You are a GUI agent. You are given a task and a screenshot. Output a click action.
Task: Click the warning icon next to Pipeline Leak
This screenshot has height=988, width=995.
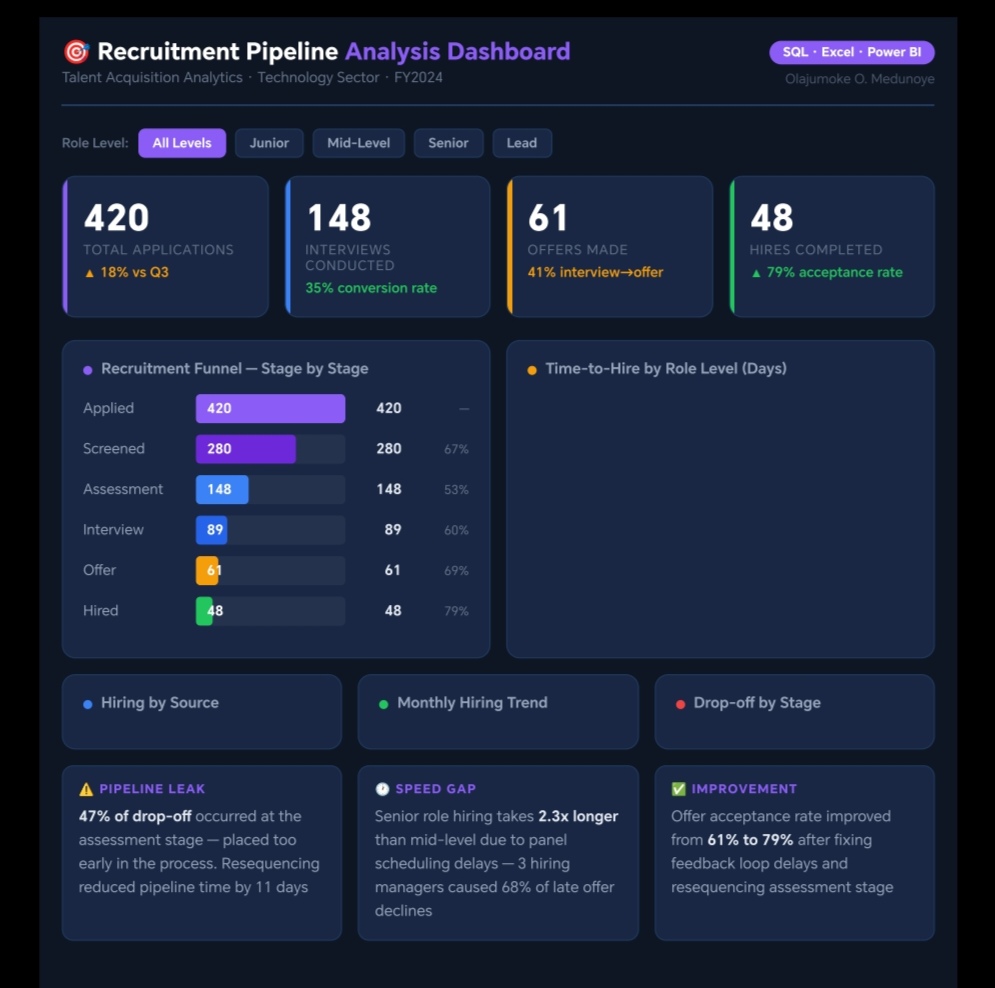pos(86,789)
